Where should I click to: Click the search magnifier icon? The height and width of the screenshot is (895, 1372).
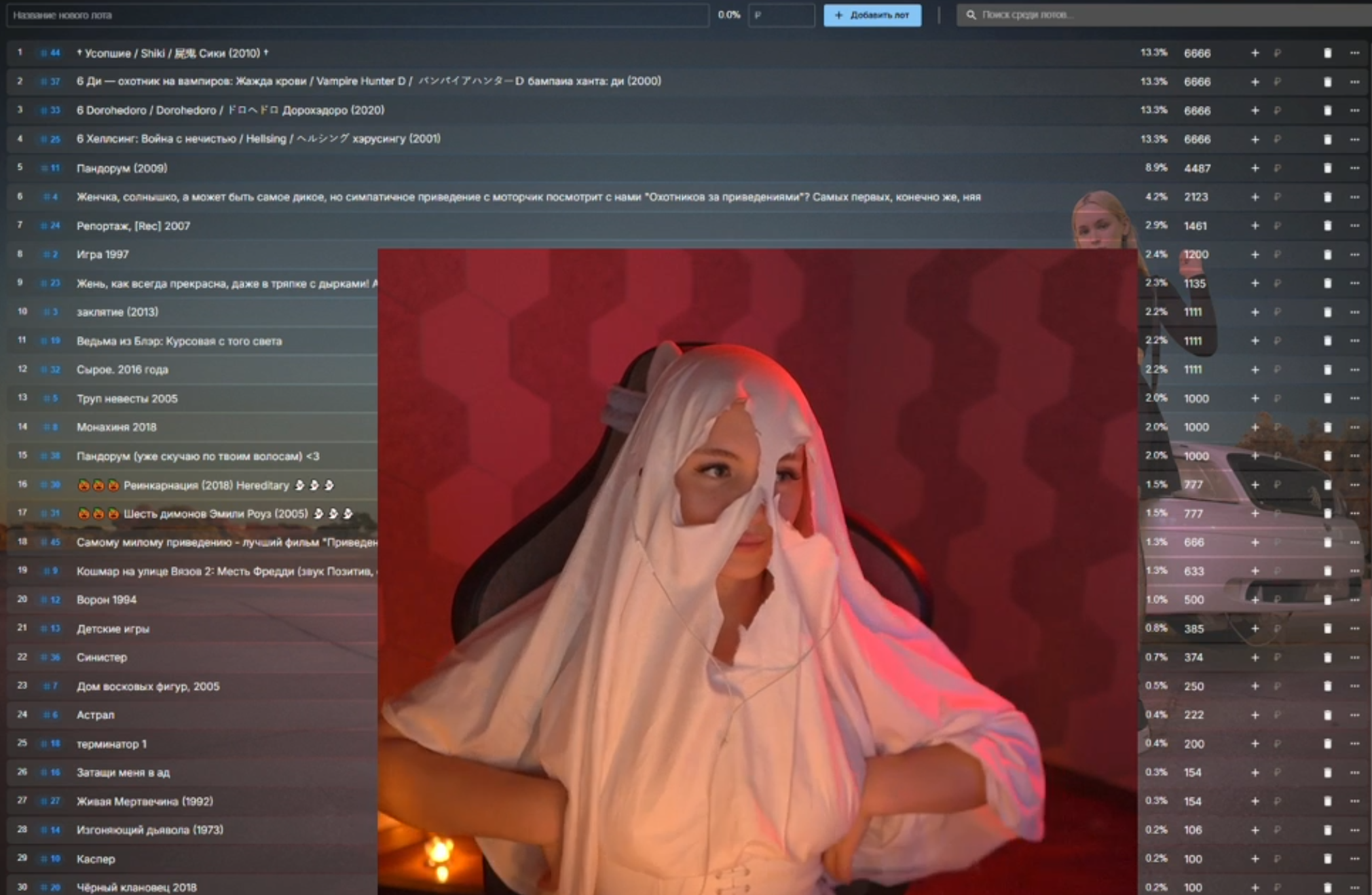pos(971,15)
